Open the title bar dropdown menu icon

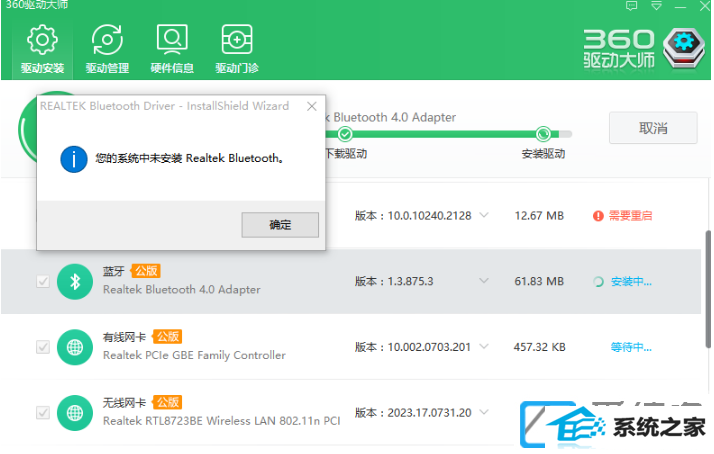656,6
